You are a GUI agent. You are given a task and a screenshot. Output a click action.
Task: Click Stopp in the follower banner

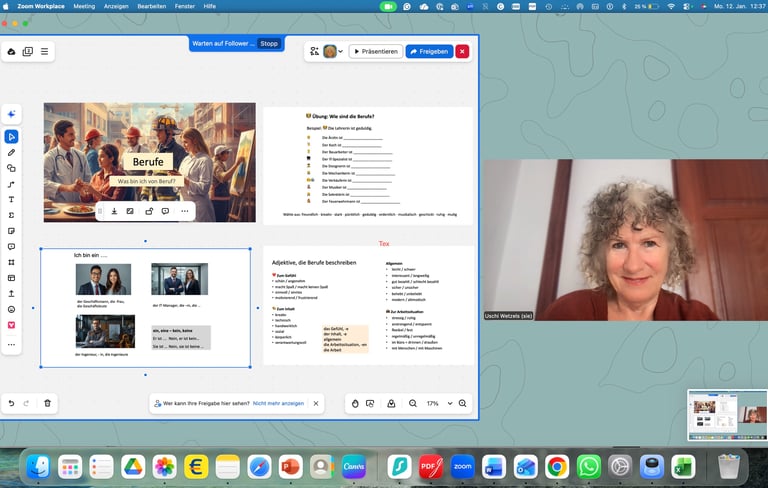269,44
